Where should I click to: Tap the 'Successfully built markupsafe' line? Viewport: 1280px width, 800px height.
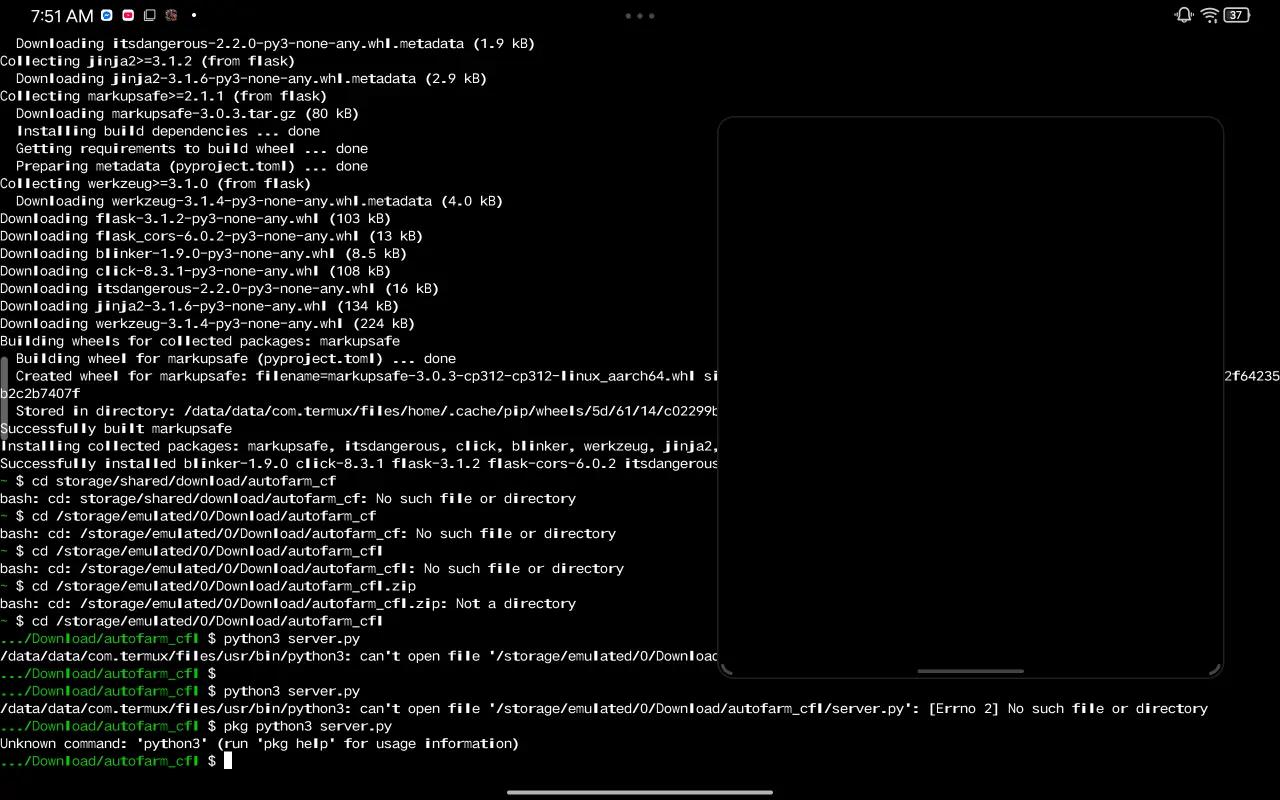click(116, 429)
